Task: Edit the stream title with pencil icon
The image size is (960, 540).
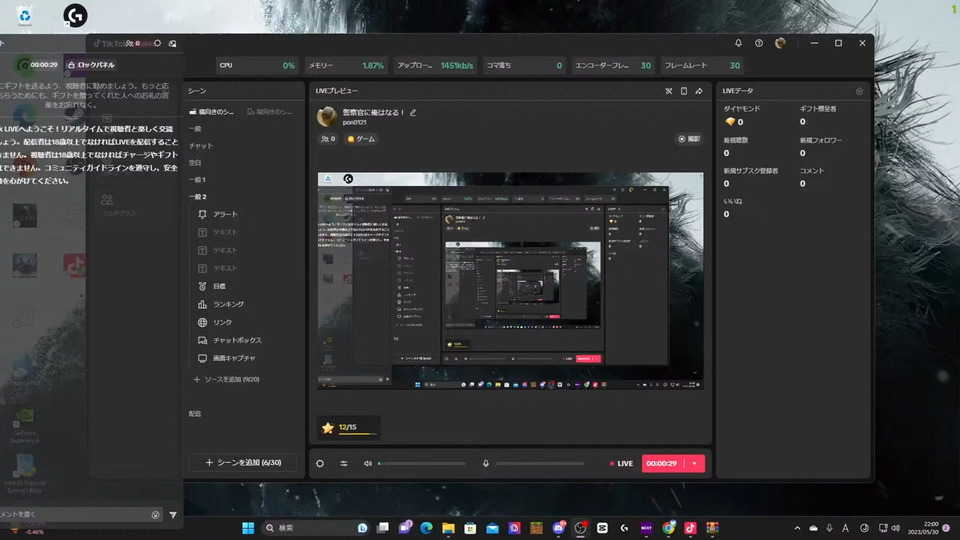Action: click(413, 113)
